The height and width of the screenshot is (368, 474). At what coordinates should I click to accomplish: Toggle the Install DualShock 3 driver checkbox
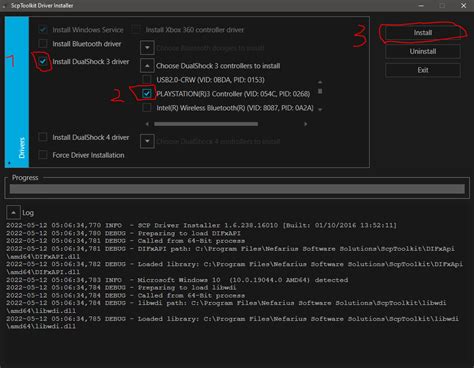coord(43,61)
